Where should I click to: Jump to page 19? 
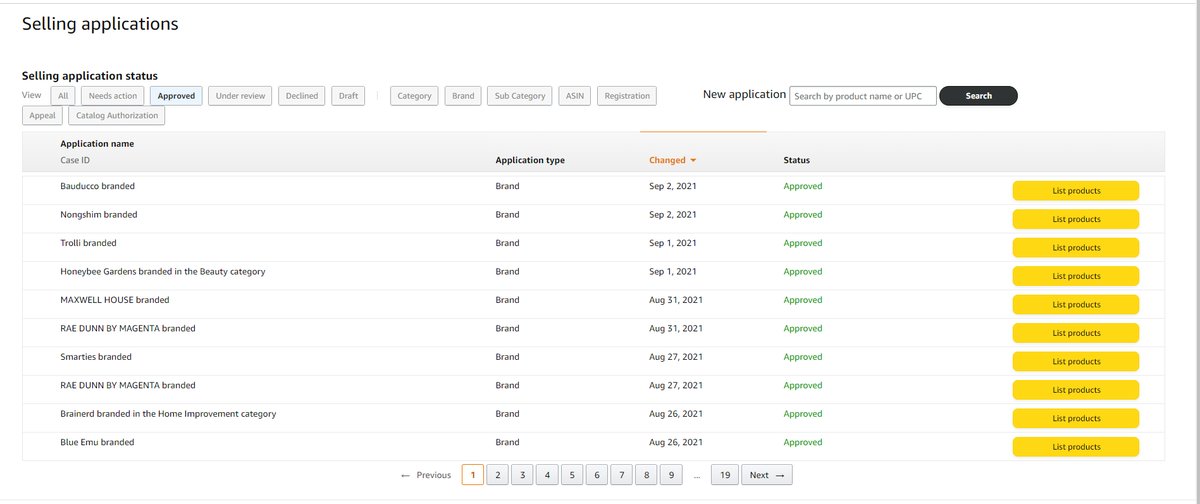click(x=725, y=475)
